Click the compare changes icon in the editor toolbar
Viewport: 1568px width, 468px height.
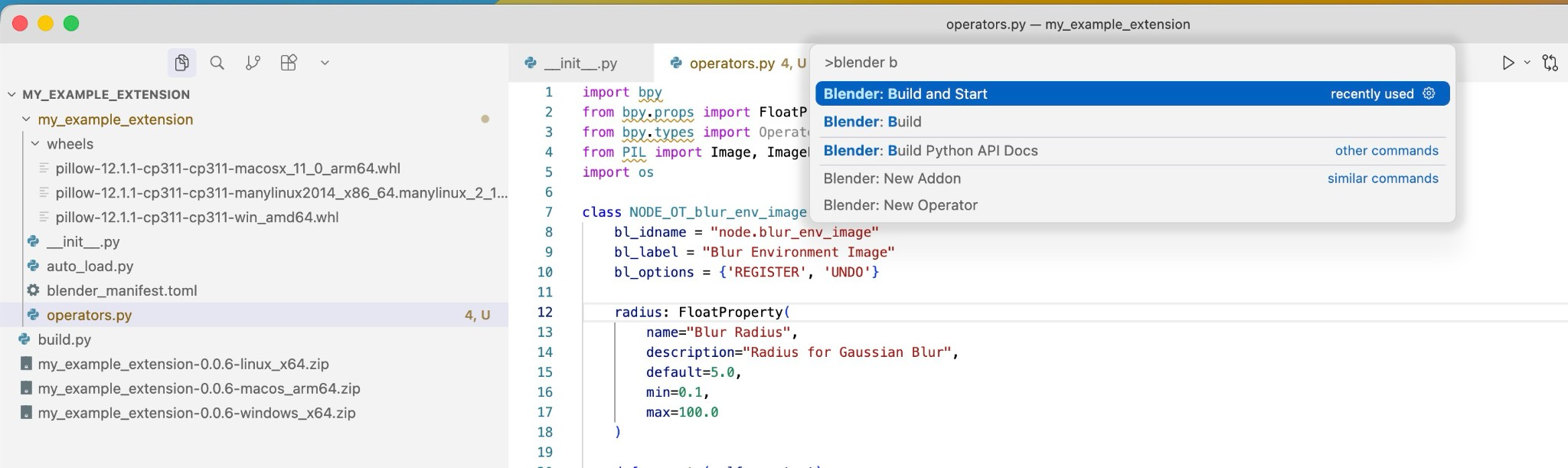(1550, 63)
